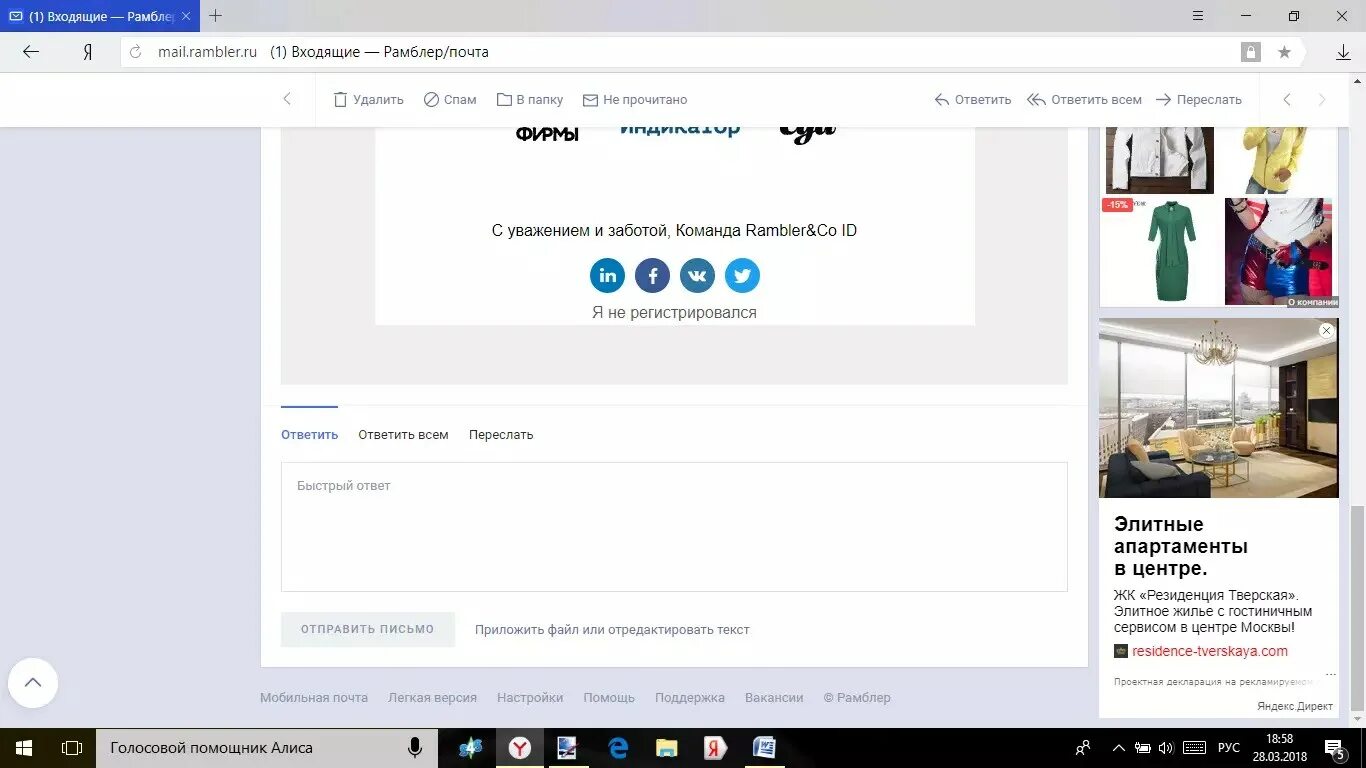The image size is (1366, 768).
Task: Click the Twitter social icon
Action: pyautogui.click(x=742, y=275)
